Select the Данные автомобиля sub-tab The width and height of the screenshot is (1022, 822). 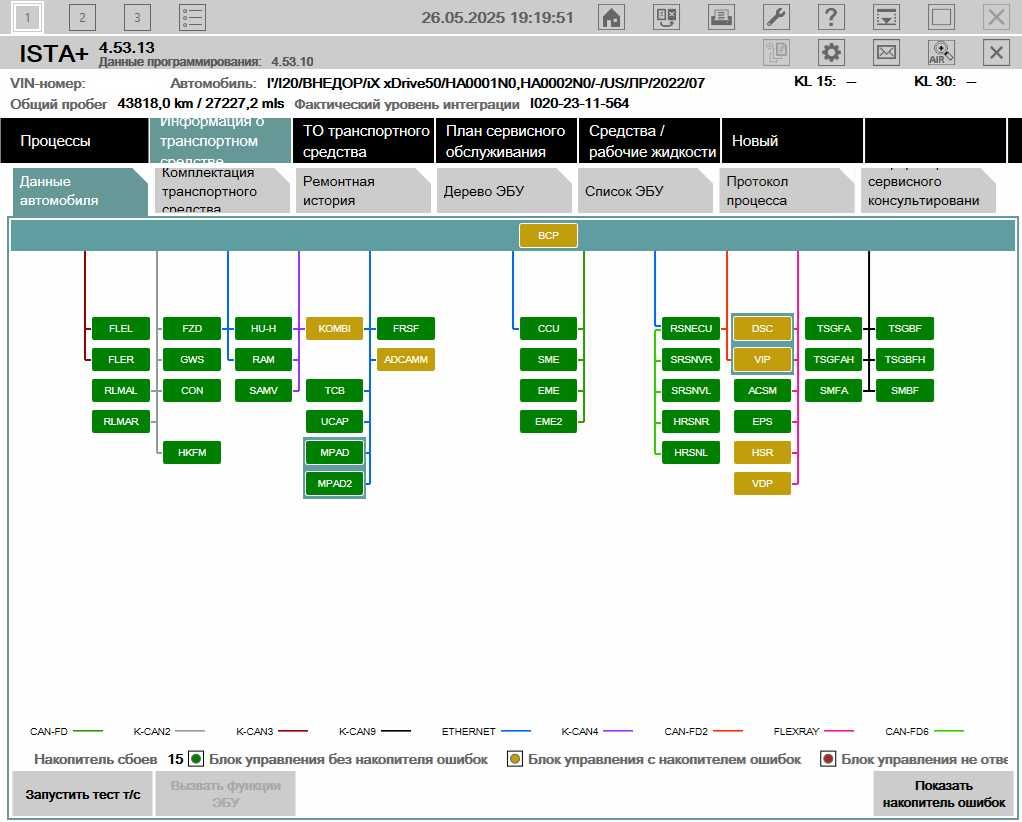pyautogui.click(x=80, y=191)
